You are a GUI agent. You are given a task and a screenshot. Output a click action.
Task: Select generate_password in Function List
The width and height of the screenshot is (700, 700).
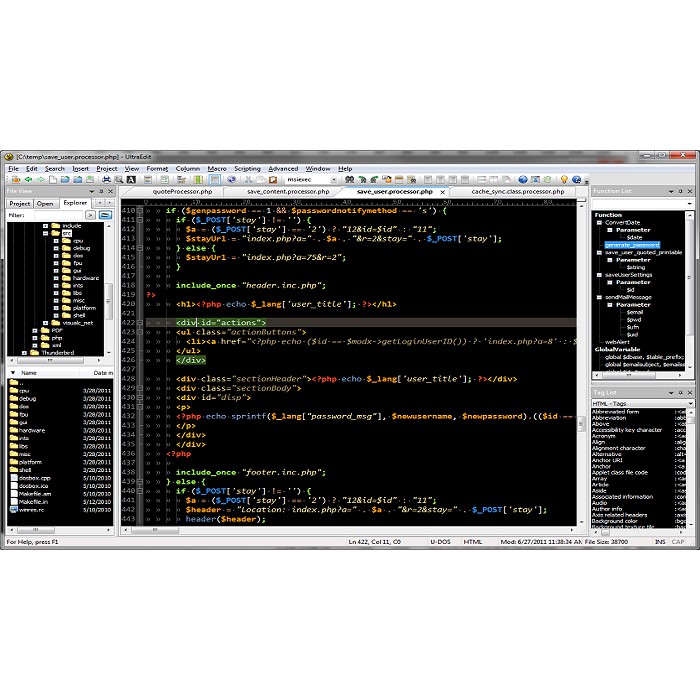click(632, 245)
